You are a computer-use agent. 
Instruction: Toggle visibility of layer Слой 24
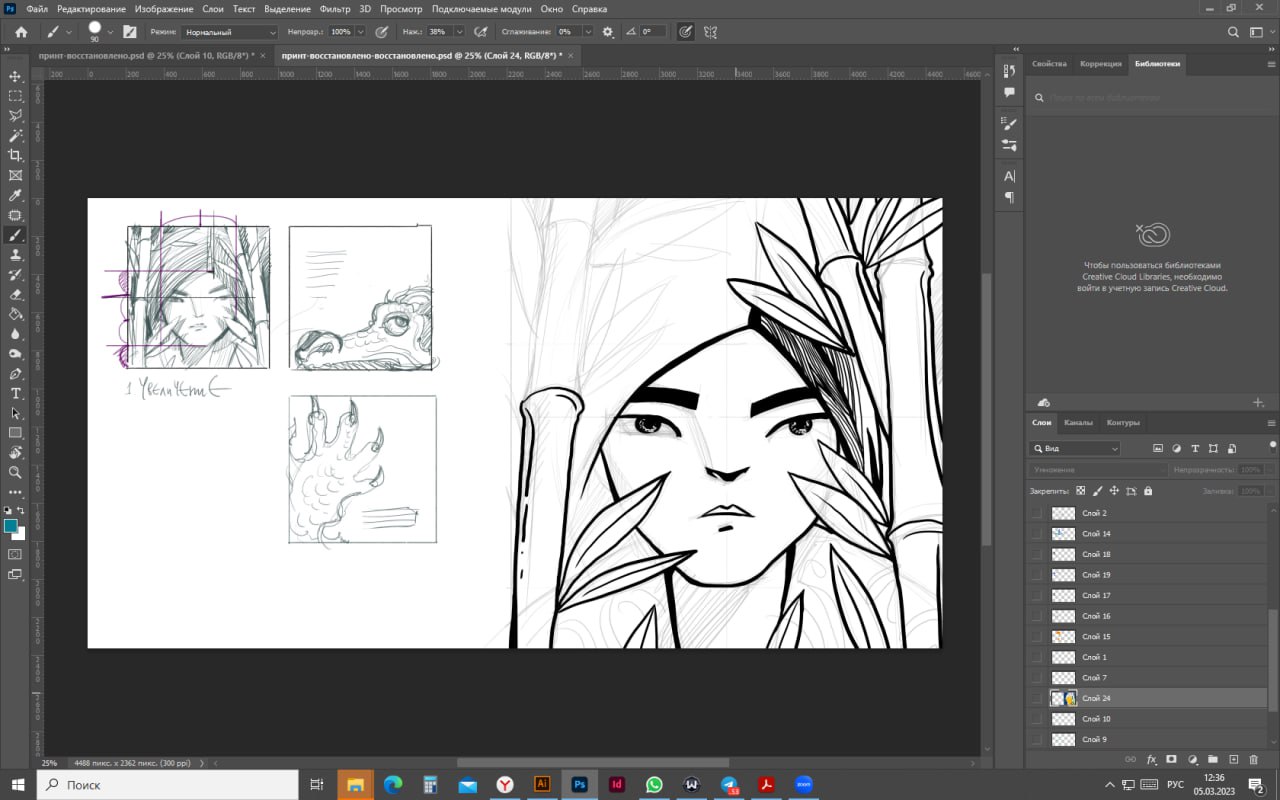[1036, 698]
